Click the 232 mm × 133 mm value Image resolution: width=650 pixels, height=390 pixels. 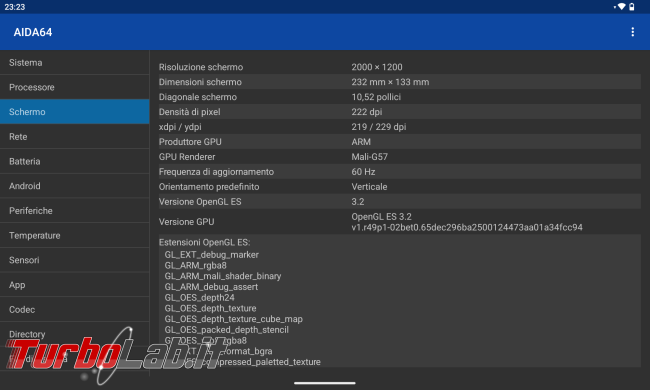[390, 82]
